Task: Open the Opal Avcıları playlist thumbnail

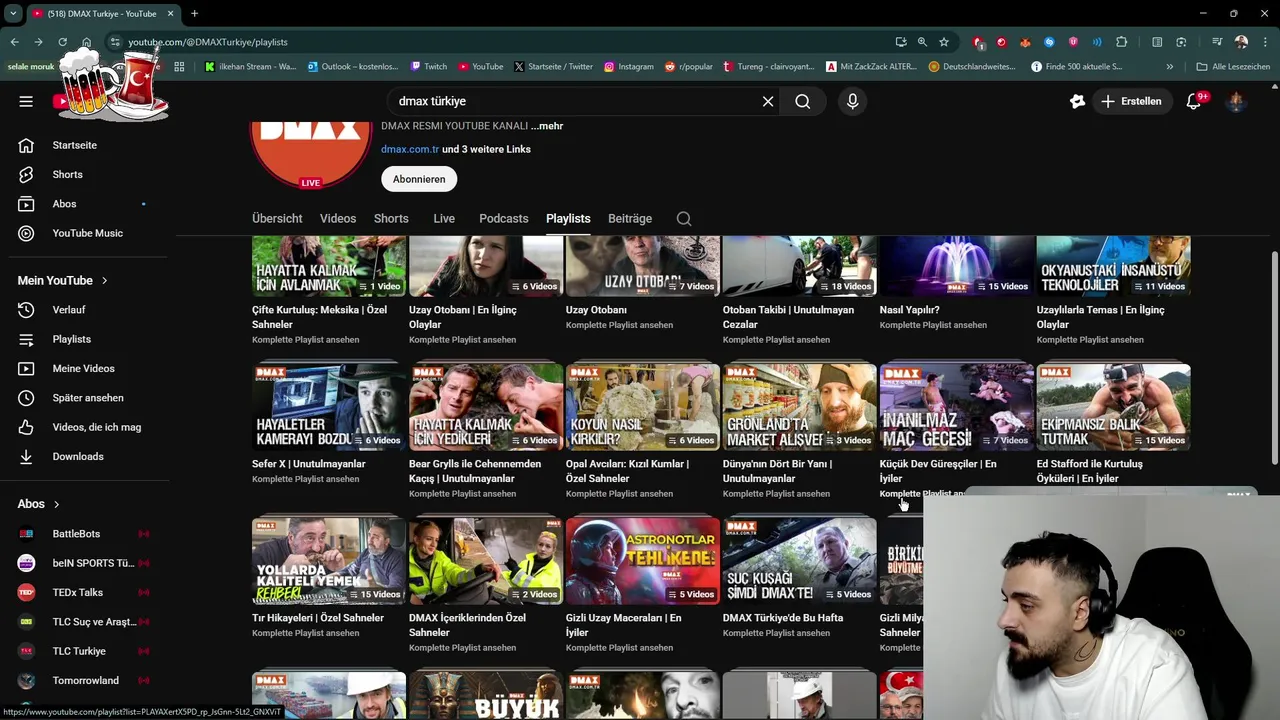Action: coord(643,408)
